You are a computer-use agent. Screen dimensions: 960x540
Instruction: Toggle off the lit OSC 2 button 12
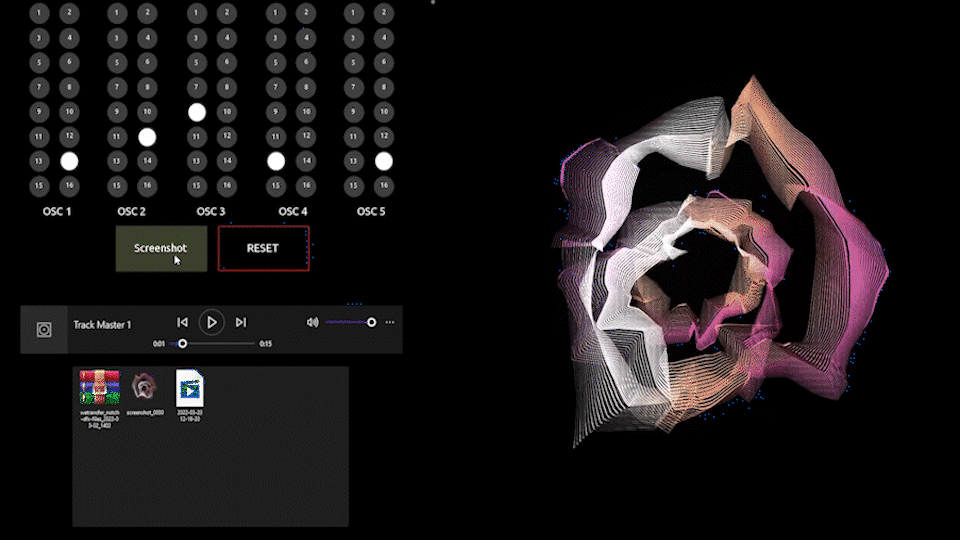pyautogui.click(x=147, y=137)
